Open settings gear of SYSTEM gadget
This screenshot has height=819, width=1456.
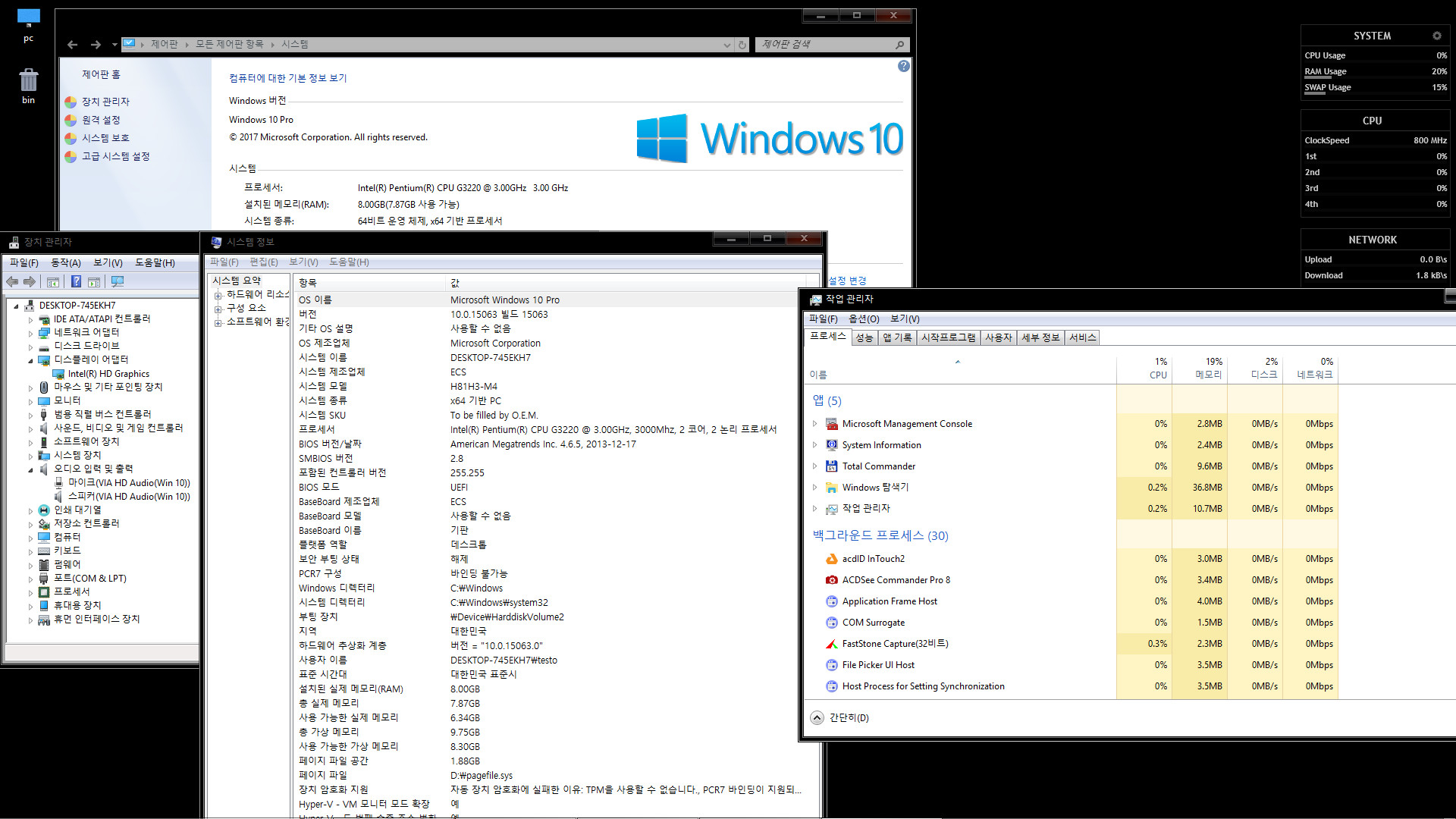pos(1436,36)
